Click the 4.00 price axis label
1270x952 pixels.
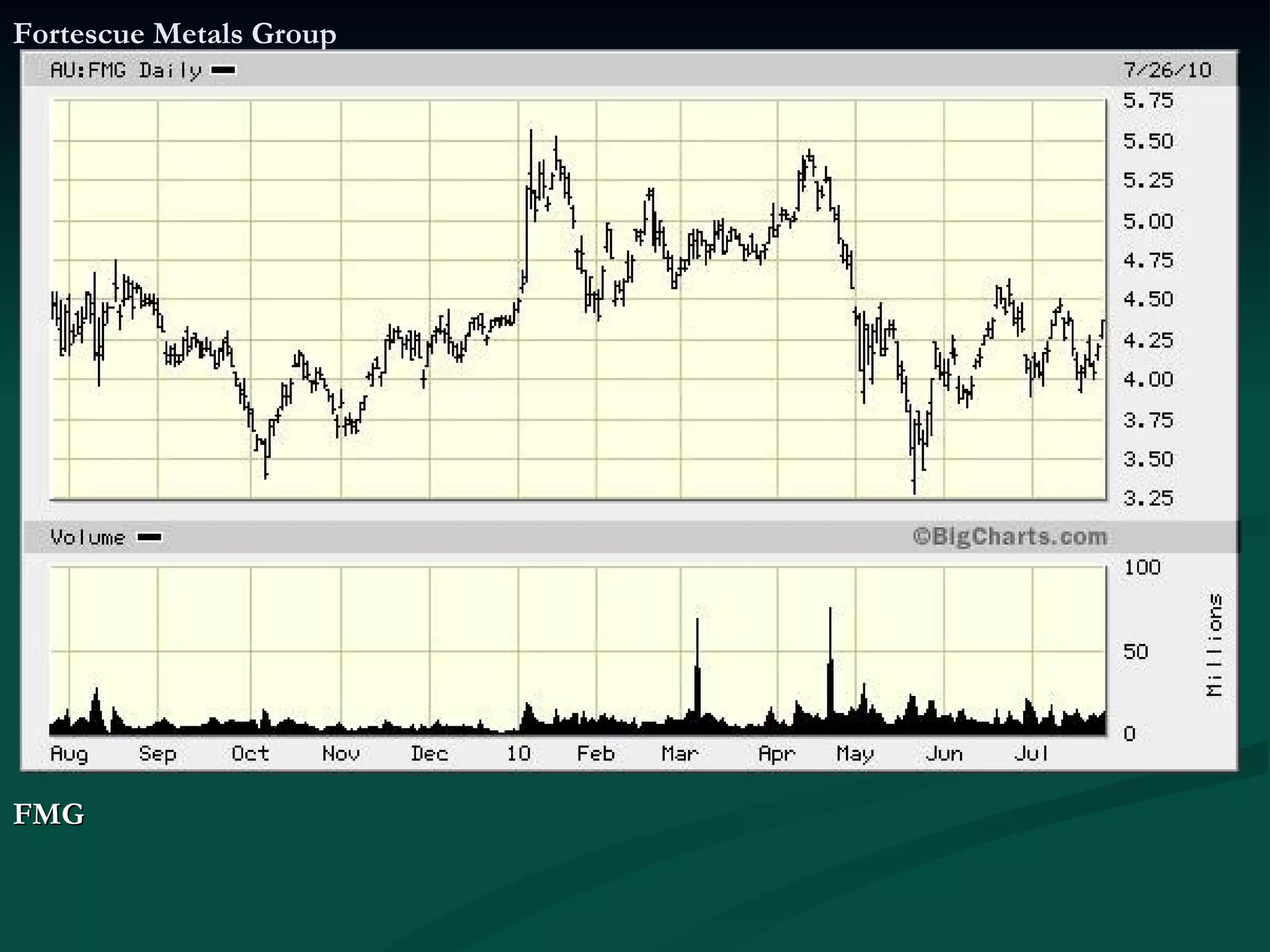[1148, 379]
